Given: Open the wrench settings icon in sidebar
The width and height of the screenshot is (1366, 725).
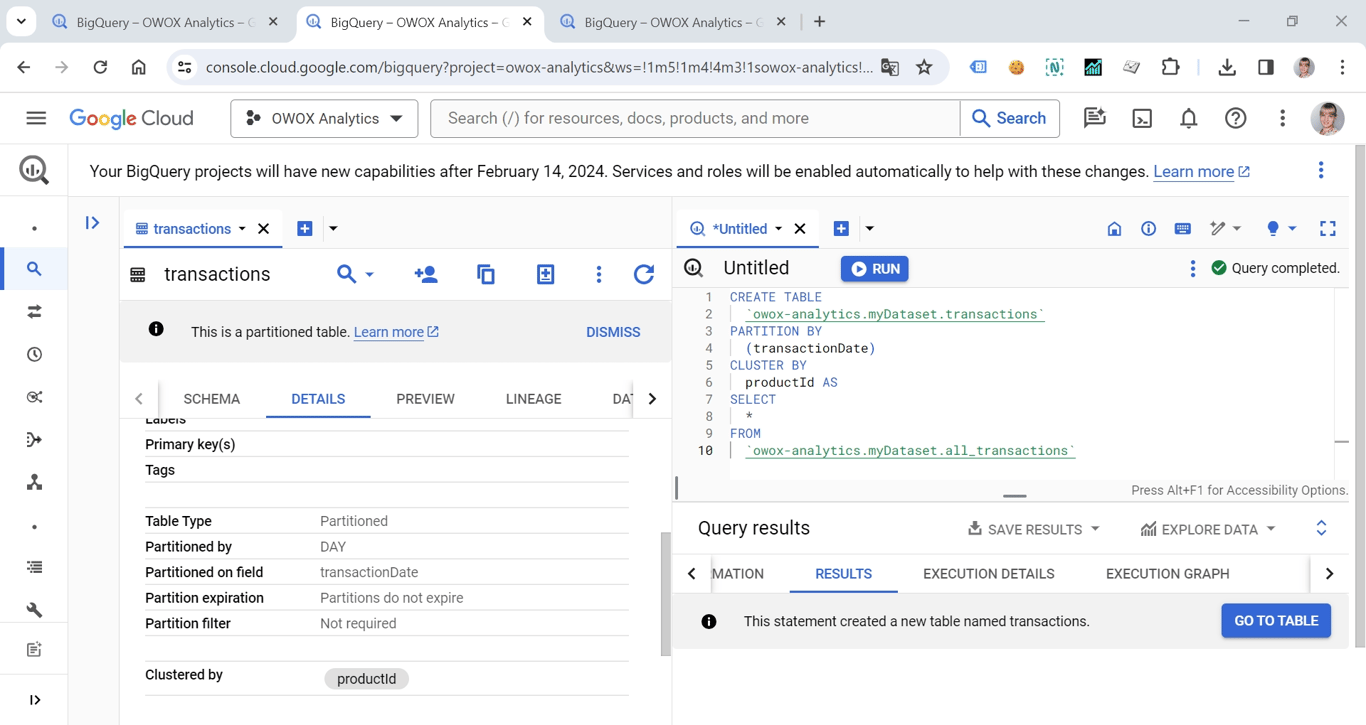Looking at the screenshot, I should coord(34,609).
